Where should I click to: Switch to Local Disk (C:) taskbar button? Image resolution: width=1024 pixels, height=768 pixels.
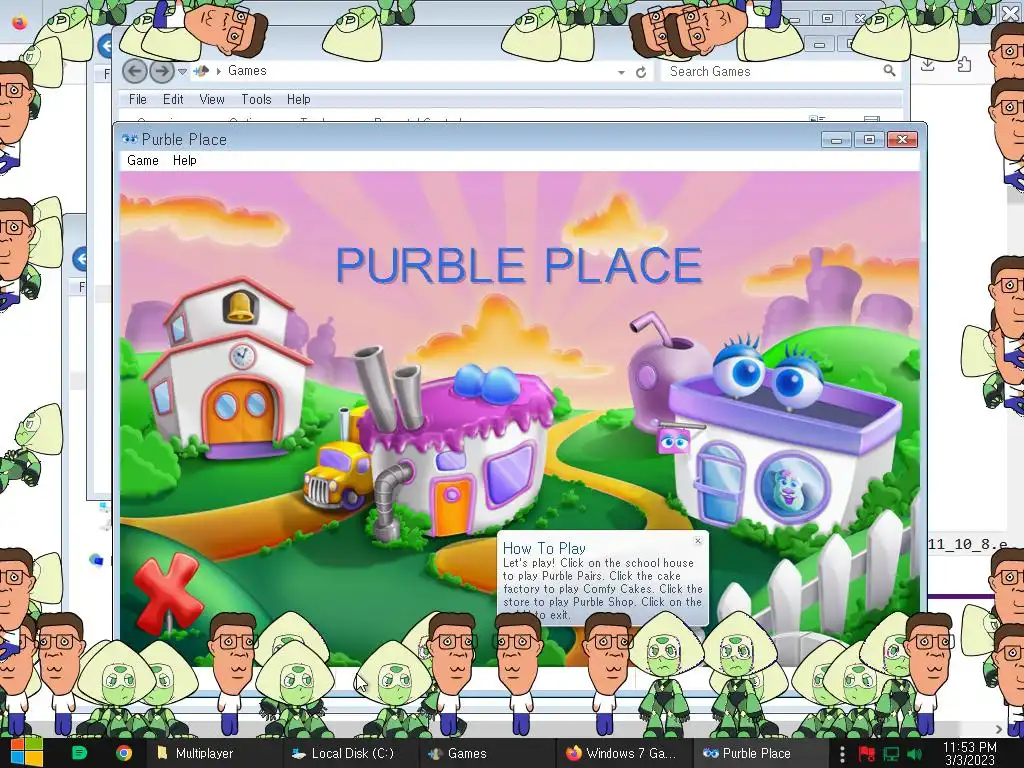[350, 753]
